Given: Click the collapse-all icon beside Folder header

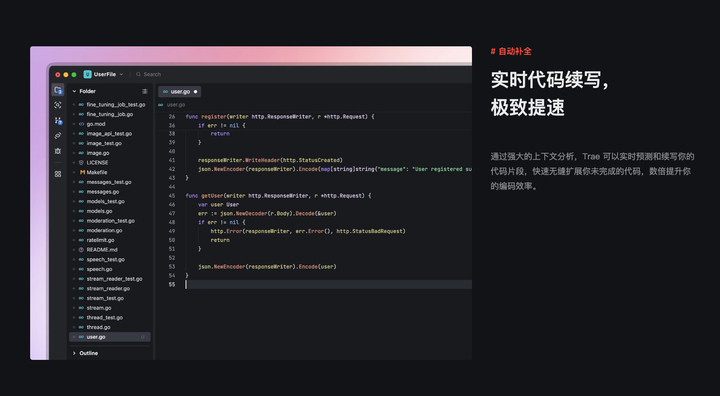Looking at the screenshot, I should (145, 91).
